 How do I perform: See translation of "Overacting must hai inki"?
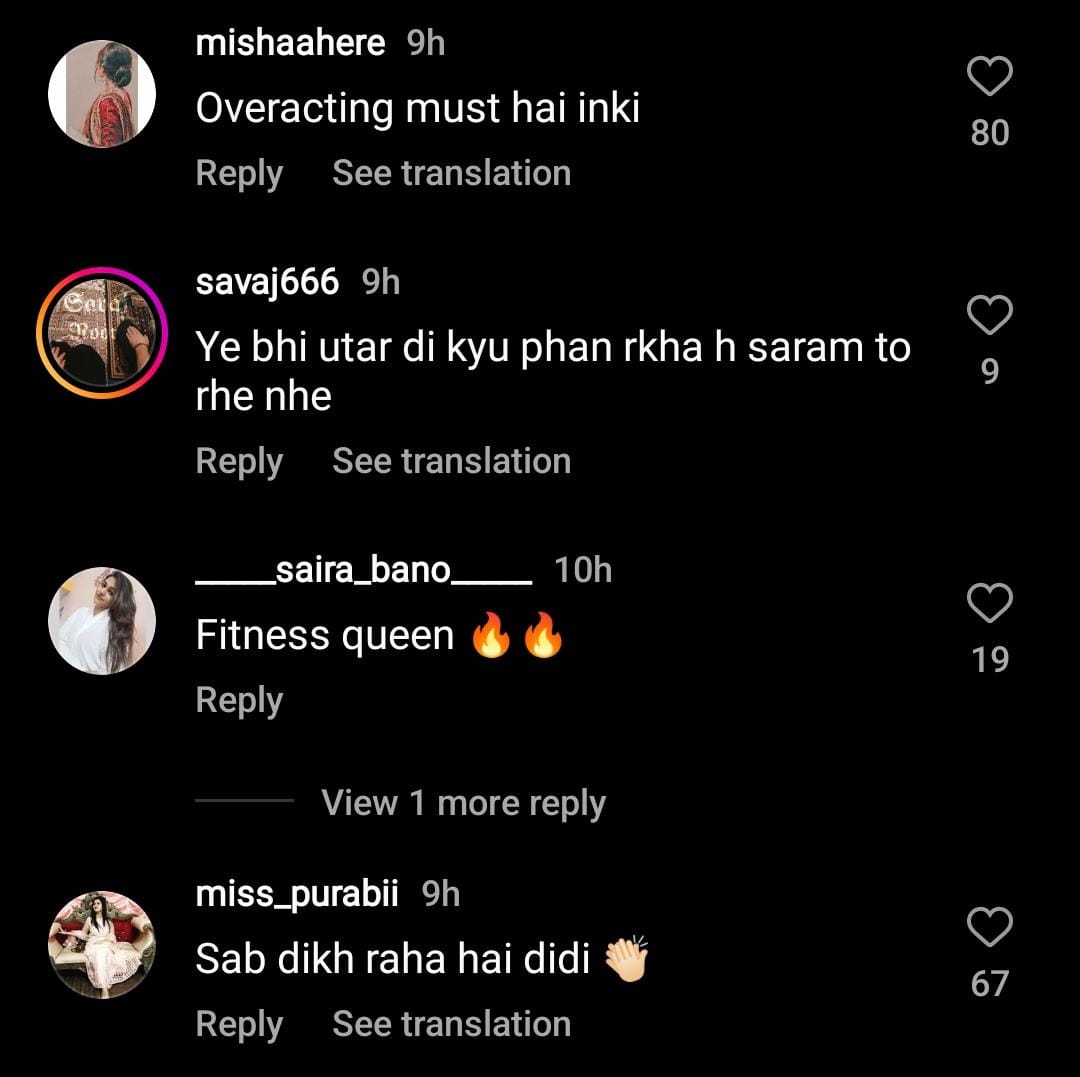tap(451, 173)
